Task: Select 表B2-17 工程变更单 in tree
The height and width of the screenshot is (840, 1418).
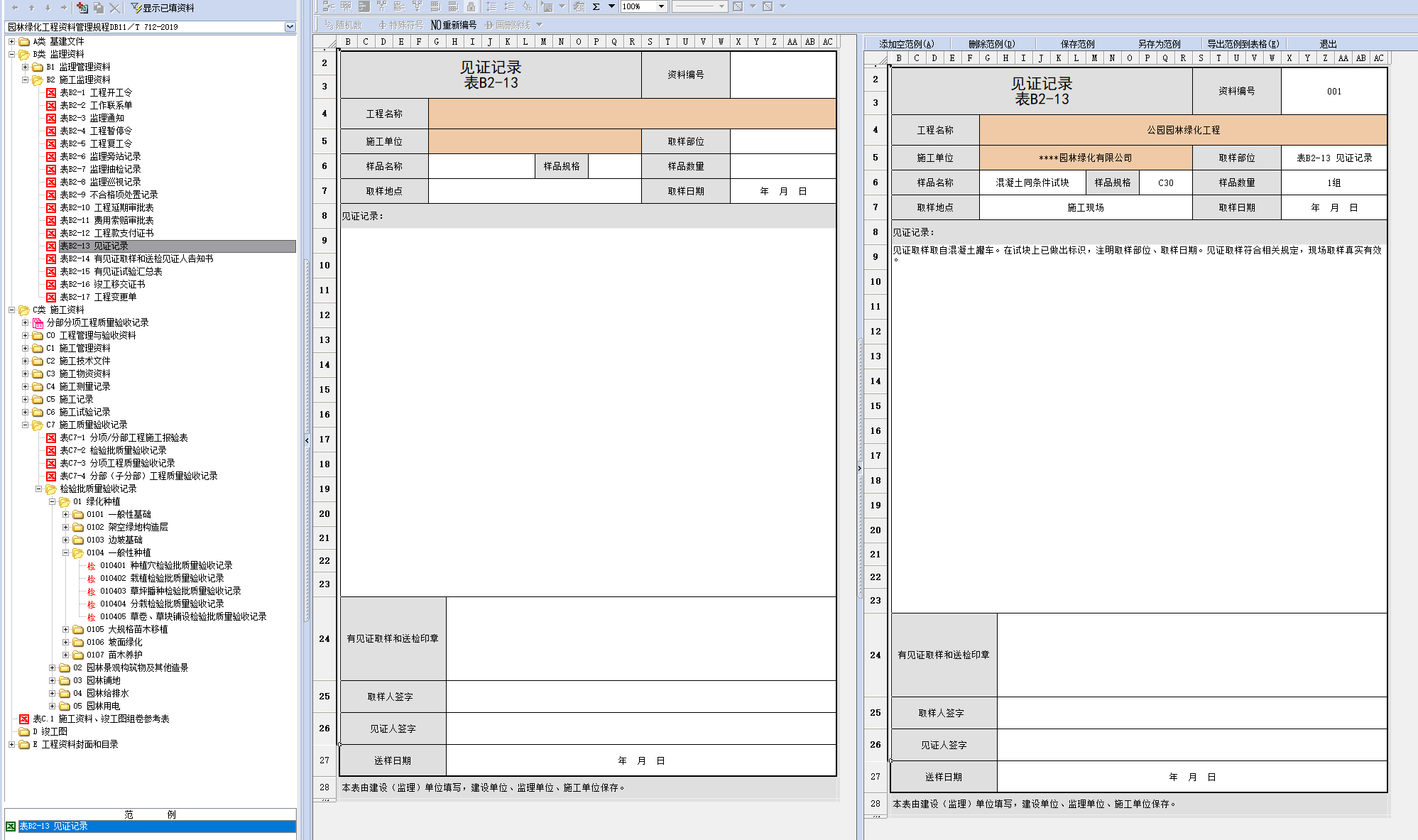Action: 98,297
